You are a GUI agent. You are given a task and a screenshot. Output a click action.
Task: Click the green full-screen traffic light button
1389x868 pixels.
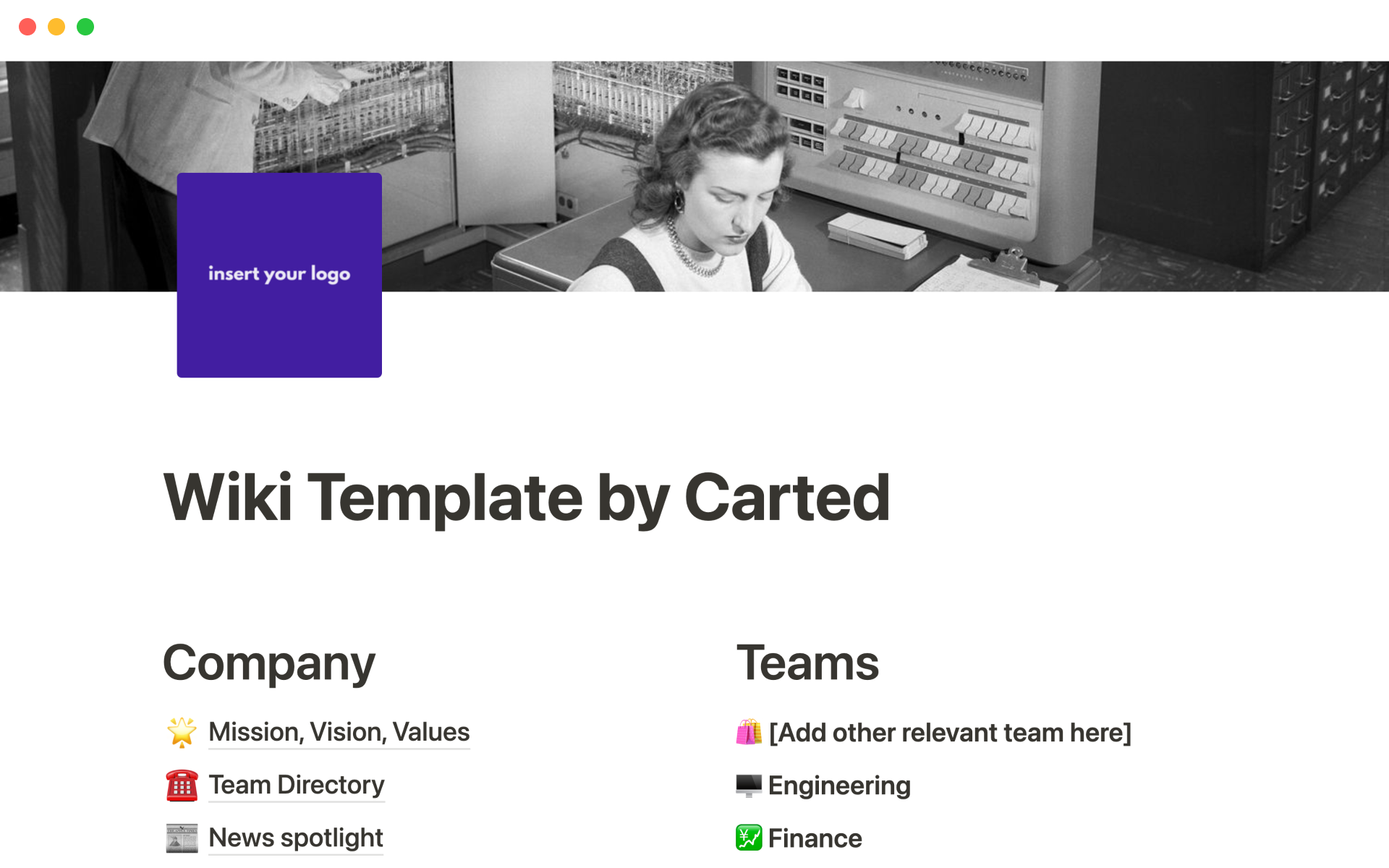pos(85,27)
